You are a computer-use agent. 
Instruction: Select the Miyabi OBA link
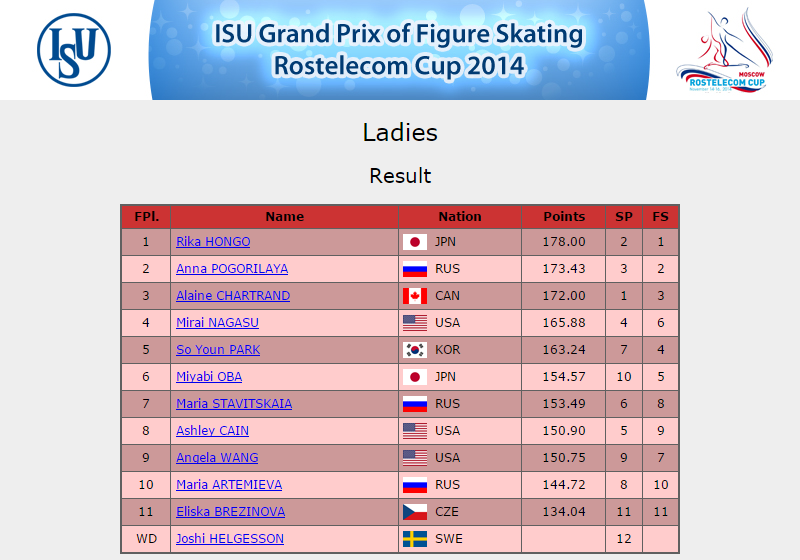coord(209,377)
